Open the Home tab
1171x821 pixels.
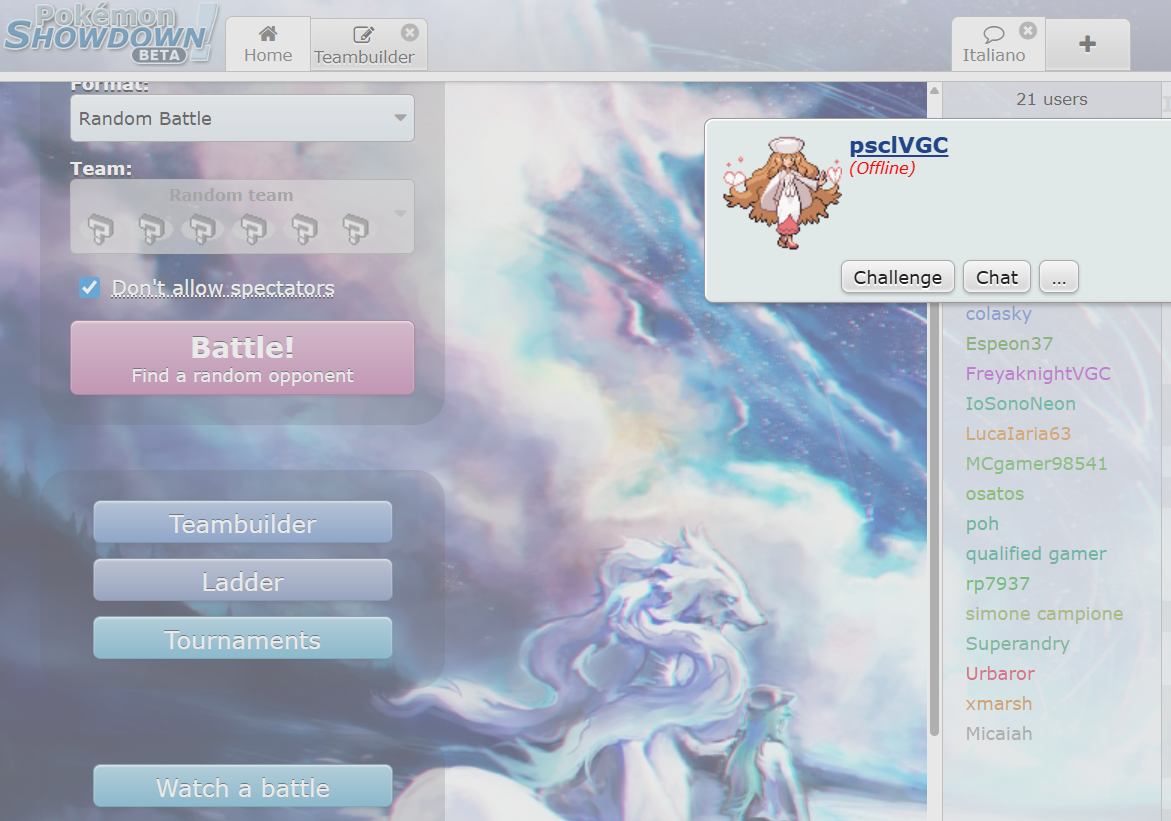[267, 44]
